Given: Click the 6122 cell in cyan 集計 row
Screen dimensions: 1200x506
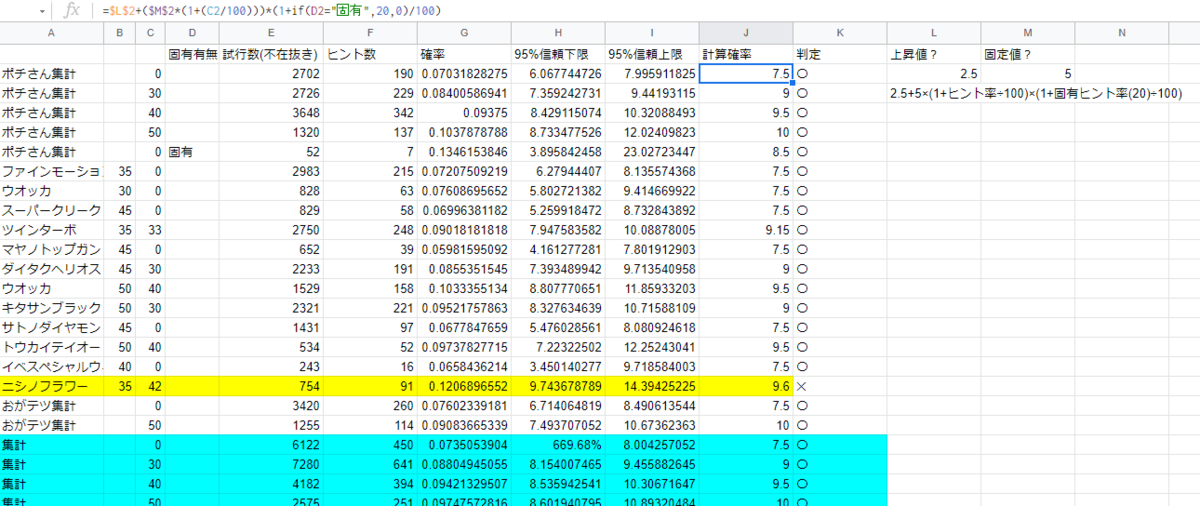Looking at the screenshot, I should (x=271, y=444).
